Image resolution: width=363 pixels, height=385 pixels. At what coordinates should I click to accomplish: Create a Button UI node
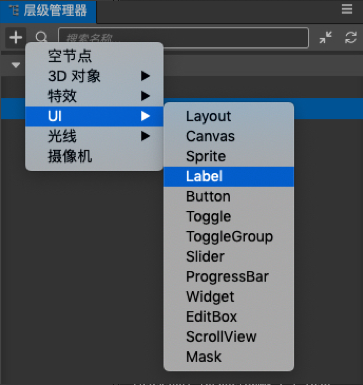click(229, 197)
